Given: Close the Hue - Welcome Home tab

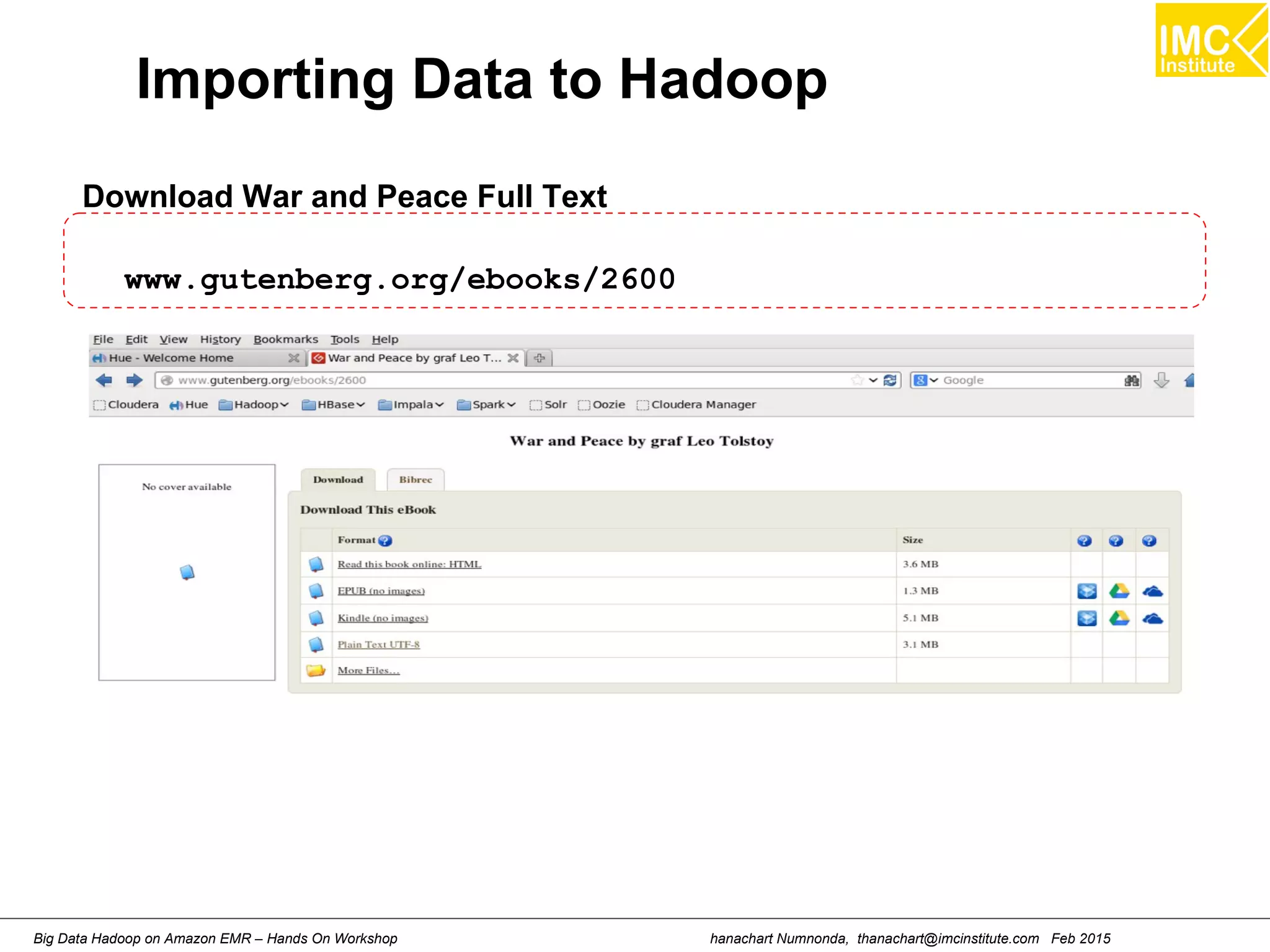Looking at the screenshot, I should click(293, 358).
